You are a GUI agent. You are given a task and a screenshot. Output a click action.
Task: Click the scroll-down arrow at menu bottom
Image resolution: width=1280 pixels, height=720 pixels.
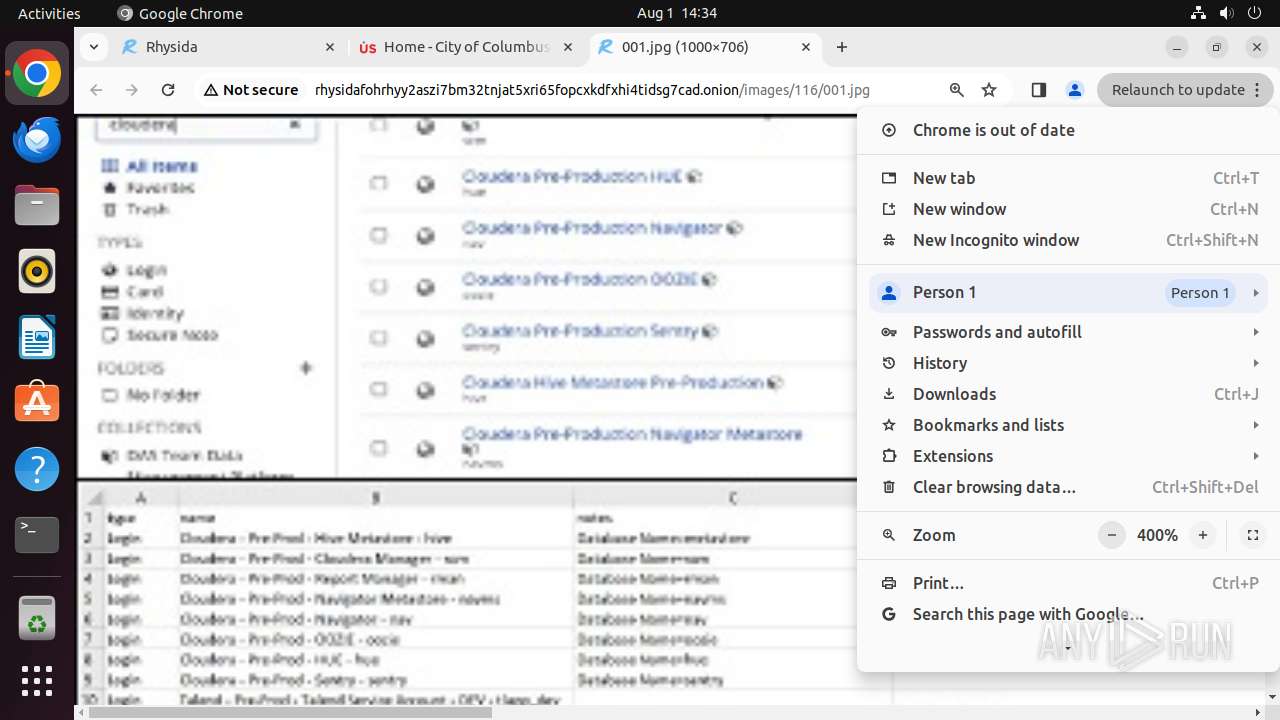click(1068, 648)
